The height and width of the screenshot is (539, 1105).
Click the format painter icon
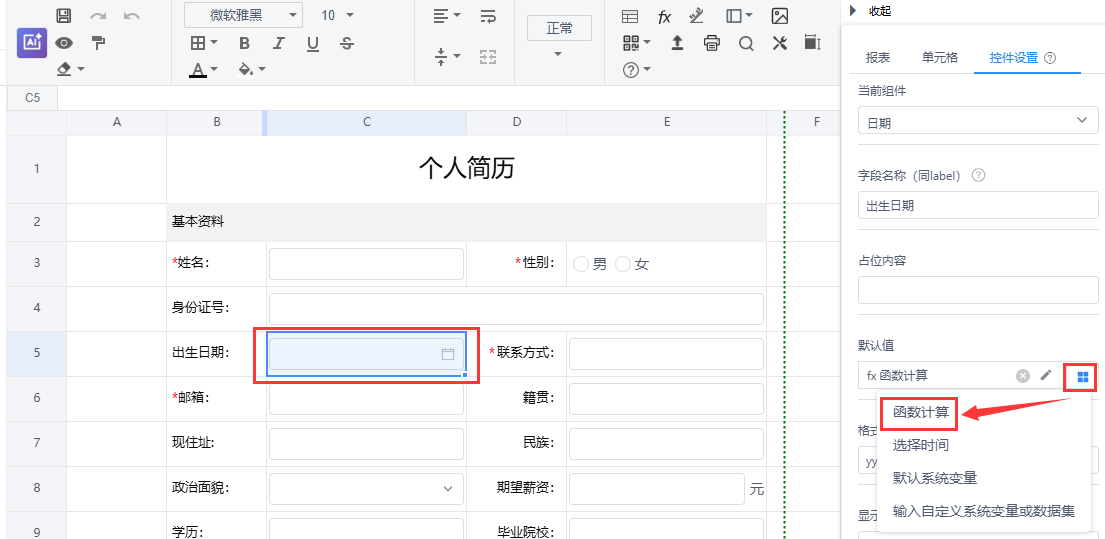click(x=98, y=42)
